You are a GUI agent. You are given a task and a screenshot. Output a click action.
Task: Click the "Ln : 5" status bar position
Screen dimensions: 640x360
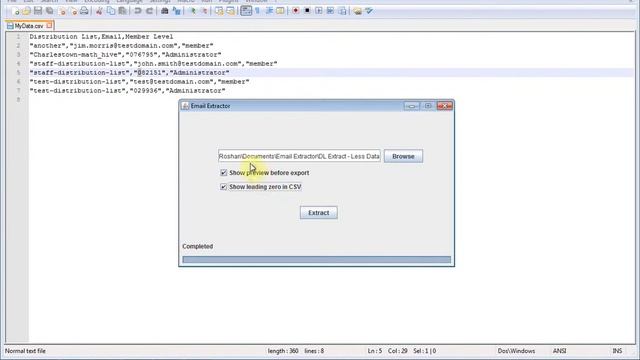click(x=375, y=351)
